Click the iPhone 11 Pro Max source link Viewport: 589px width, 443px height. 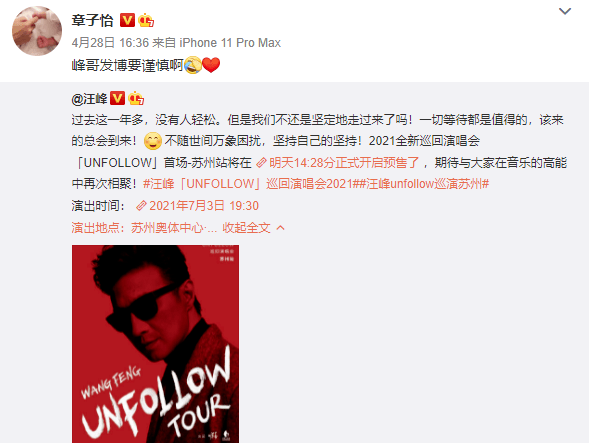click(230, 43)
